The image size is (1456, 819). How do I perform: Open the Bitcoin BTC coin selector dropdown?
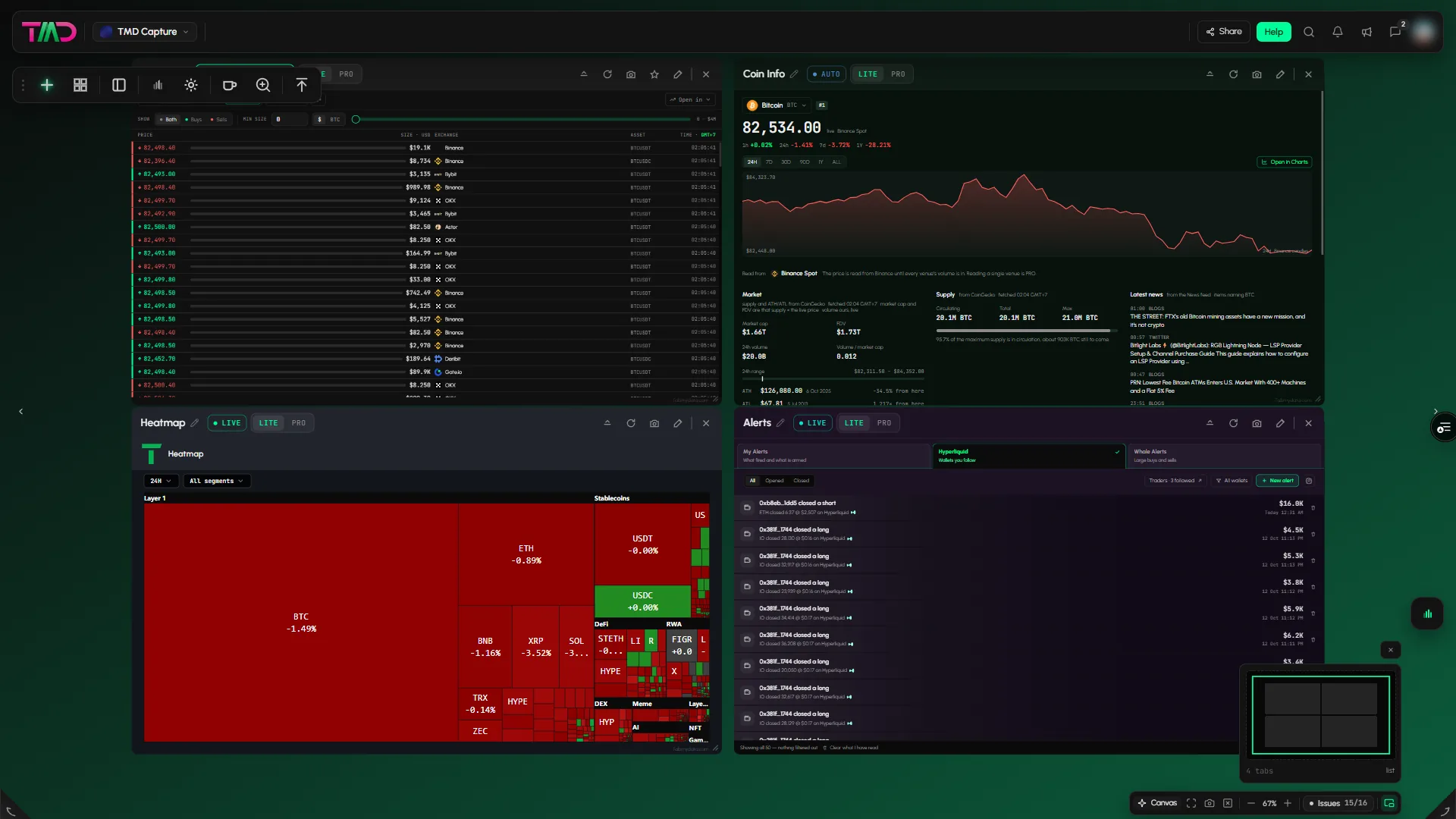(x=777, y=105)
